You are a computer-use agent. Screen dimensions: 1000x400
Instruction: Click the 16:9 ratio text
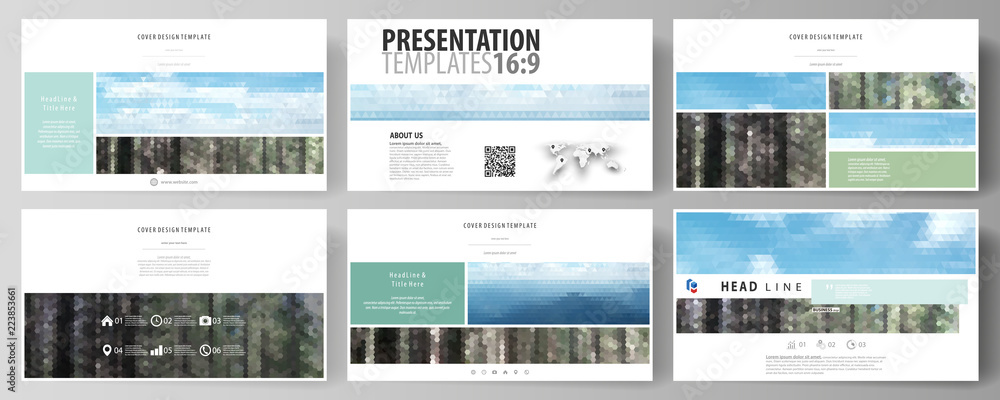coord(515,63)
